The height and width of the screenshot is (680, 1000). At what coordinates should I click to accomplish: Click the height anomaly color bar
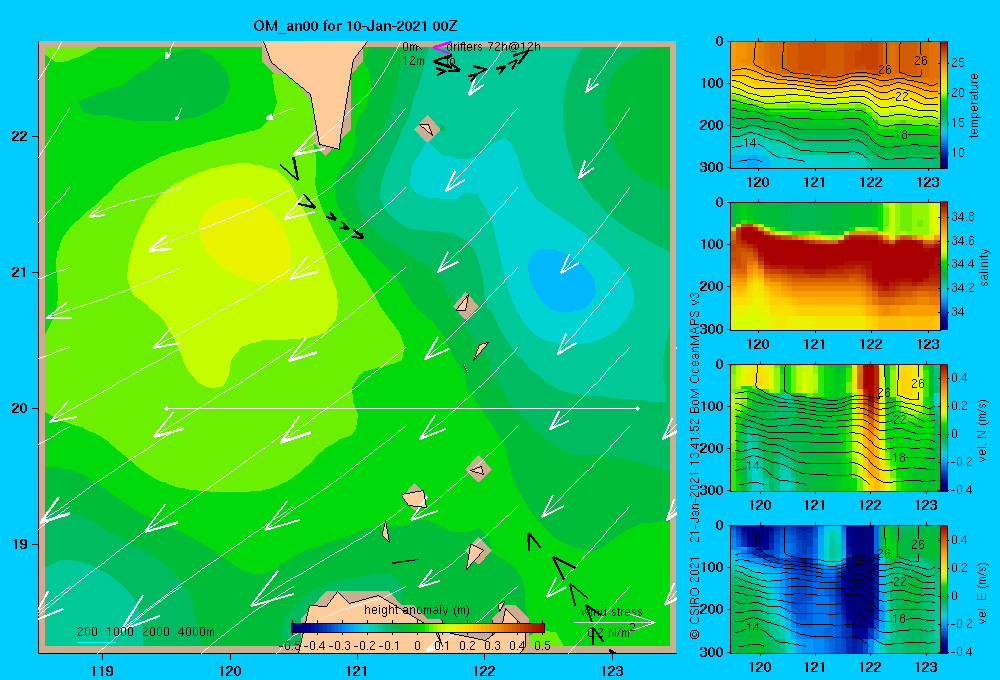pos(418,628)
